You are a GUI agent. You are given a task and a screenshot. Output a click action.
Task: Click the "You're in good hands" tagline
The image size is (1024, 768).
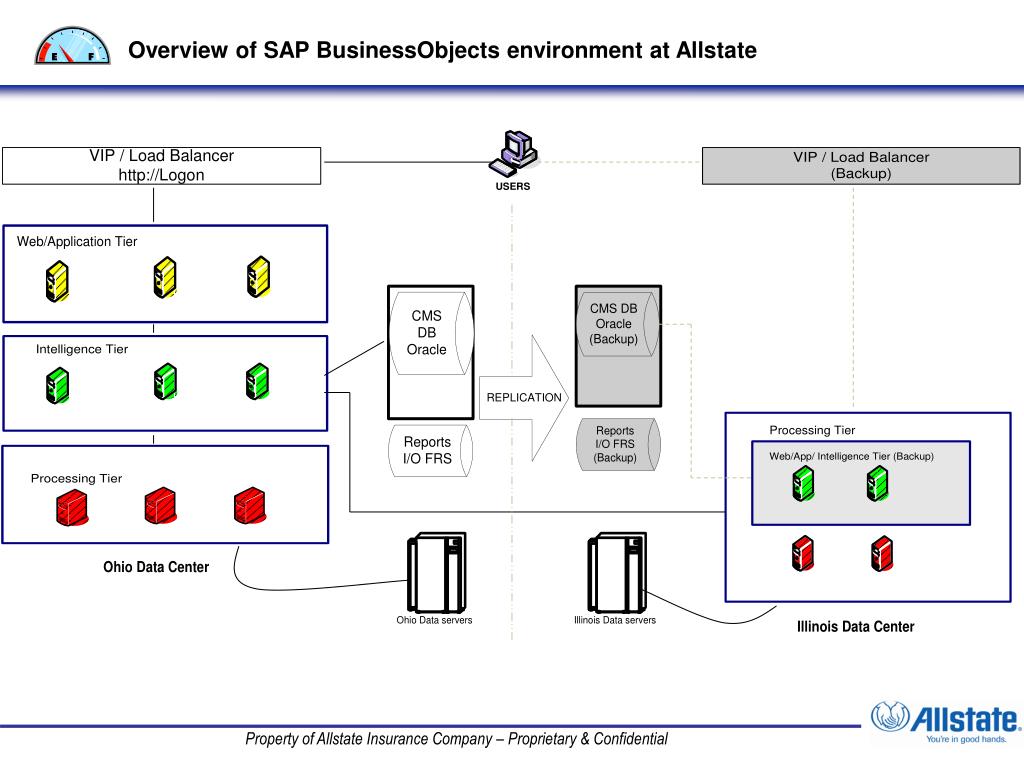click(x=966, y=739)
